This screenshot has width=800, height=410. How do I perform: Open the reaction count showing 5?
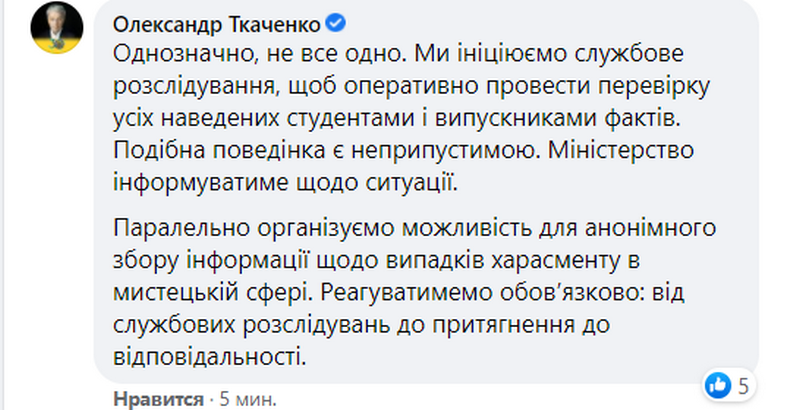coord(744,384)
